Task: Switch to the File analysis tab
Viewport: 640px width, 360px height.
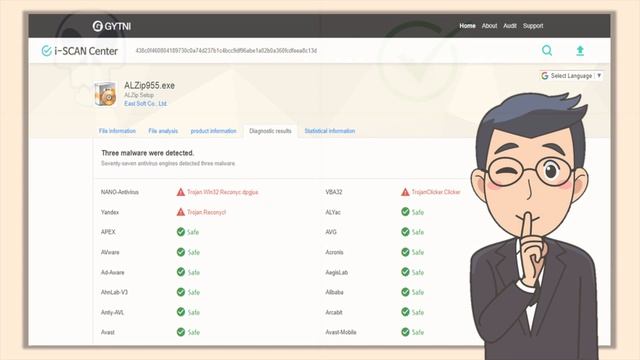Action: (x=163, y=131)
